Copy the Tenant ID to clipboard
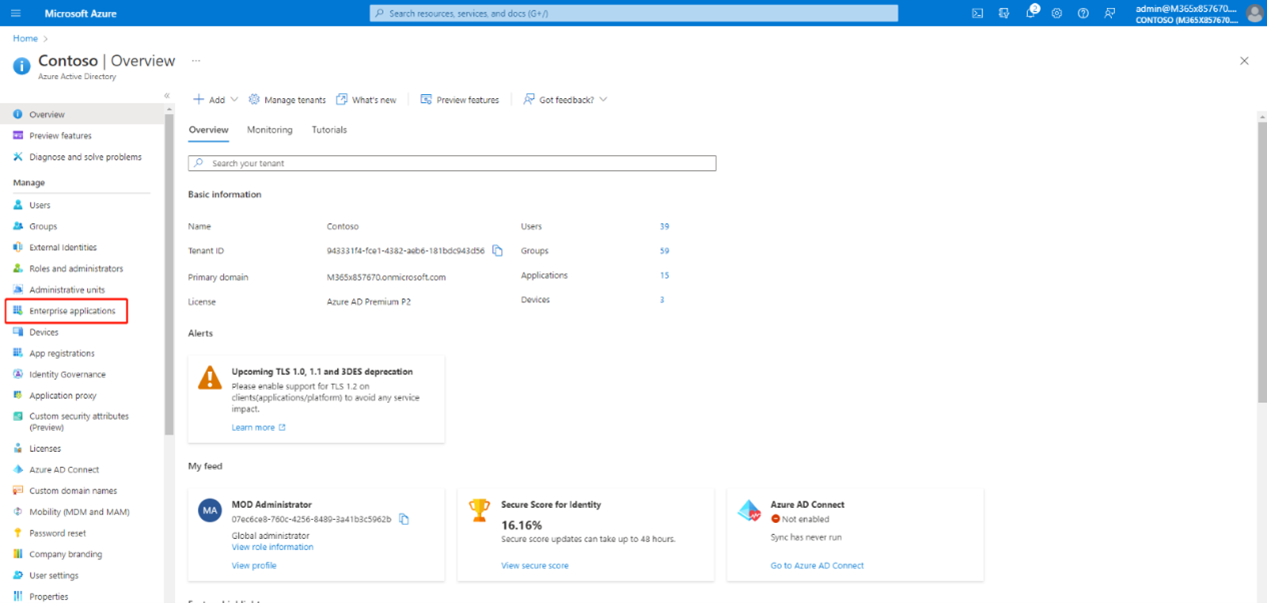Image resolution: width=1267 pixels, height=603 pixels. coord(497,251)
